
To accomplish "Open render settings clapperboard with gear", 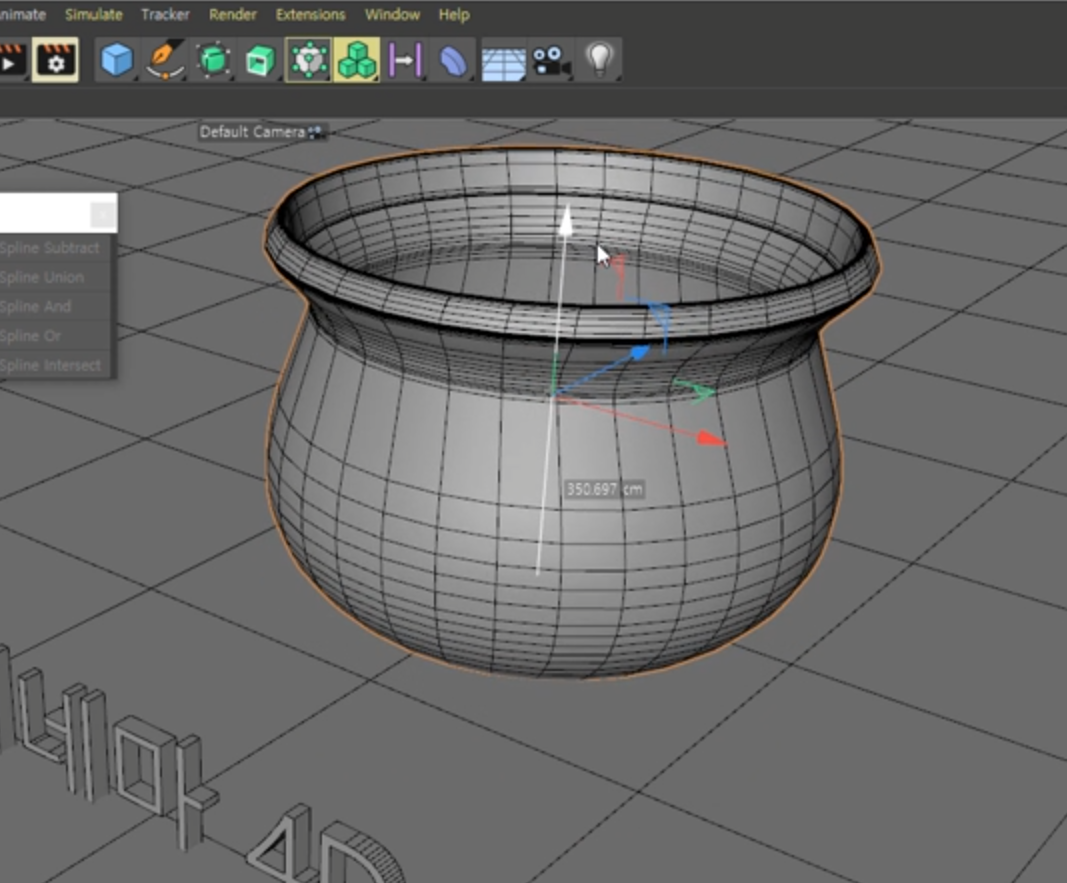I will click(x=55, y=61).
